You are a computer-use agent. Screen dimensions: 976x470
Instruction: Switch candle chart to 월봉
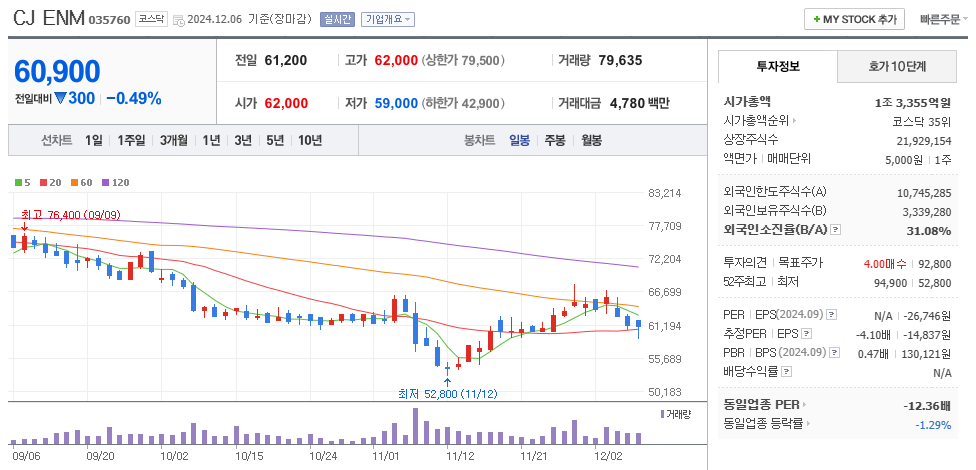point(591,140)
